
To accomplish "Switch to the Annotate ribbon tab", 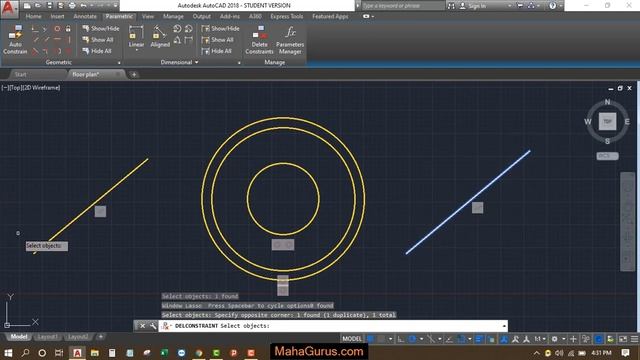I will coord(85,16).
